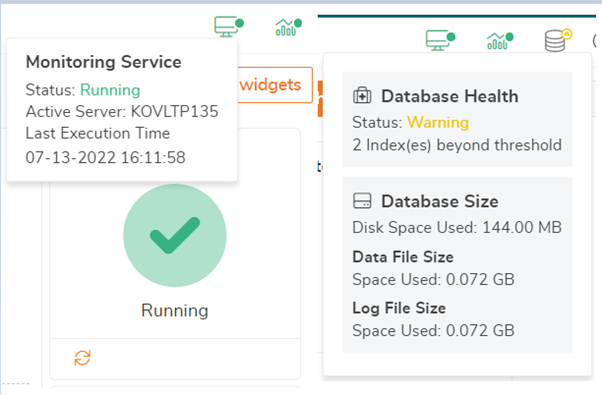
Task: Click the Database Health heading
Action: pyautogui.click(x=450, y=96)
